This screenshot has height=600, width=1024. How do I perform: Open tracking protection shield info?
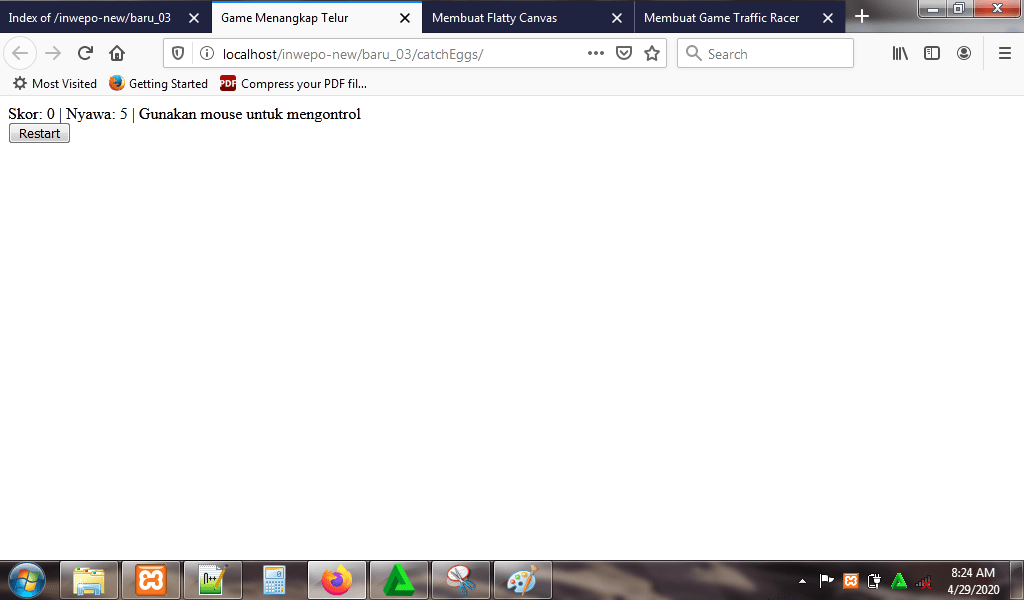178,54
